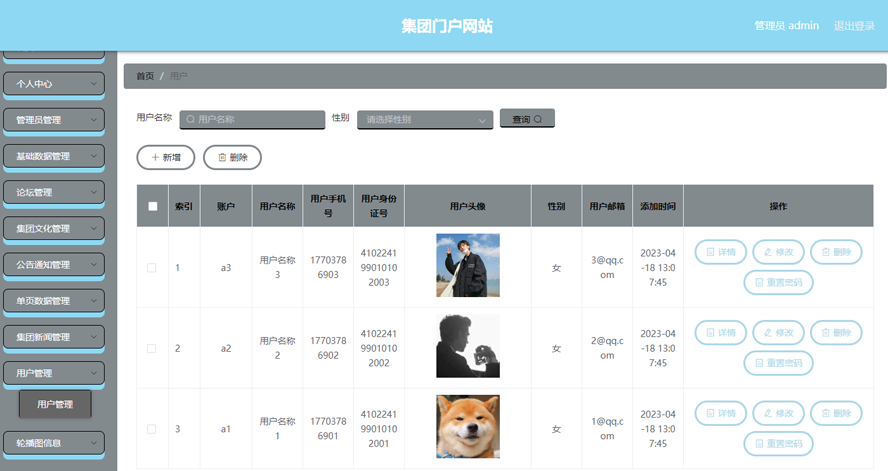Click 重置密码 for user a3
This screenshot has height=471, width=888.
(778, 282)
